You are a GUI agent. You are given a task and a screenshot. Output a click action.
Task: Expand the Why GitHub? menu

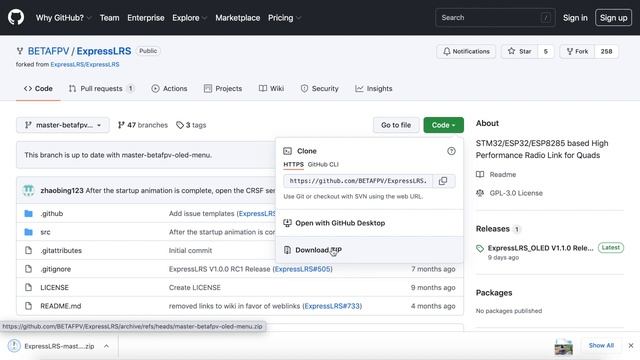pyautogui.click(x=63, y=18)
